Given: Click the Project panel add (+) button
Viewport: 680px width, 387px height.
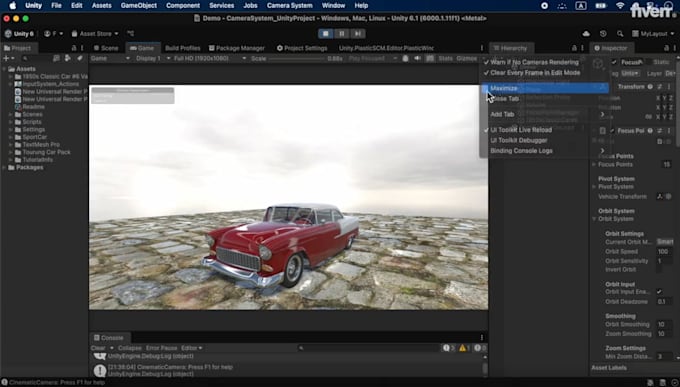Looking at the screenshot, I should (x=8, y=58).
